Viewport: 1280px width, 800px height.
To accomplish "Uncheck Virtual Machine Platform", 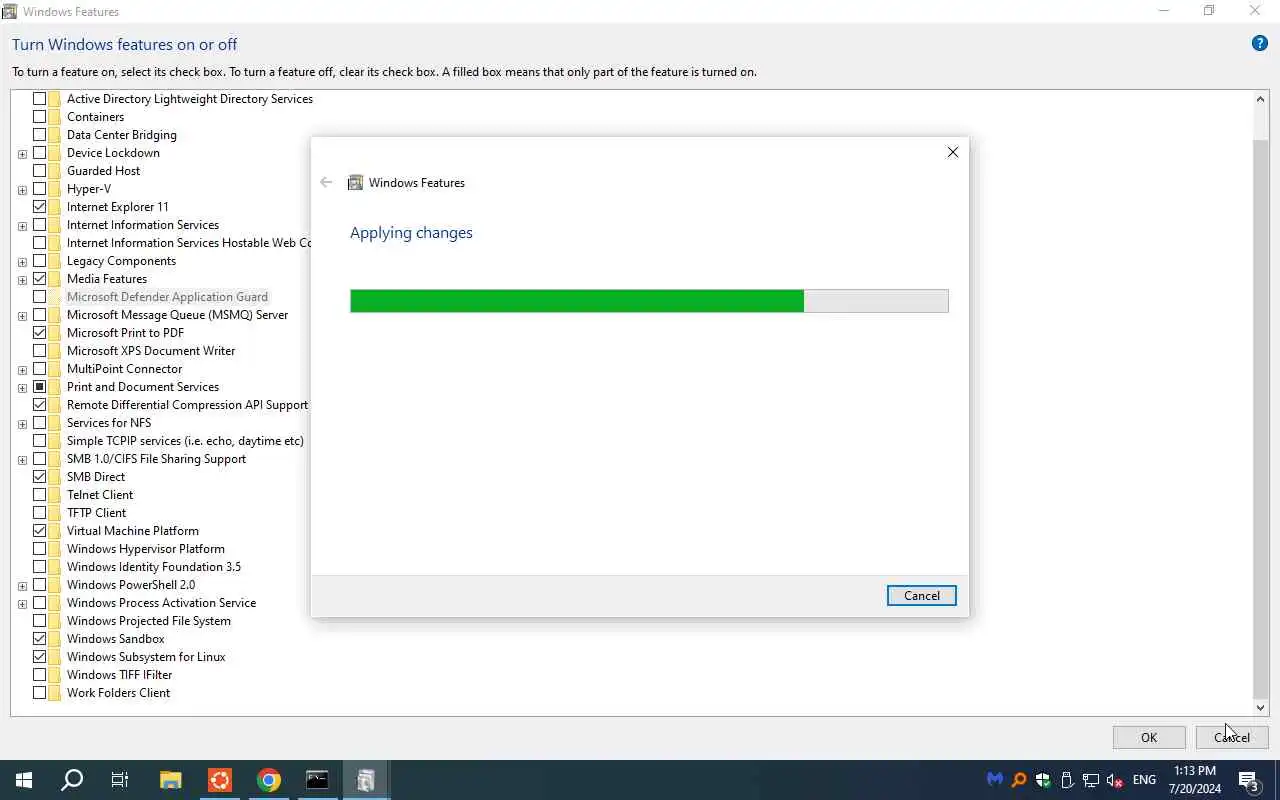I will (x=40, y=531).
